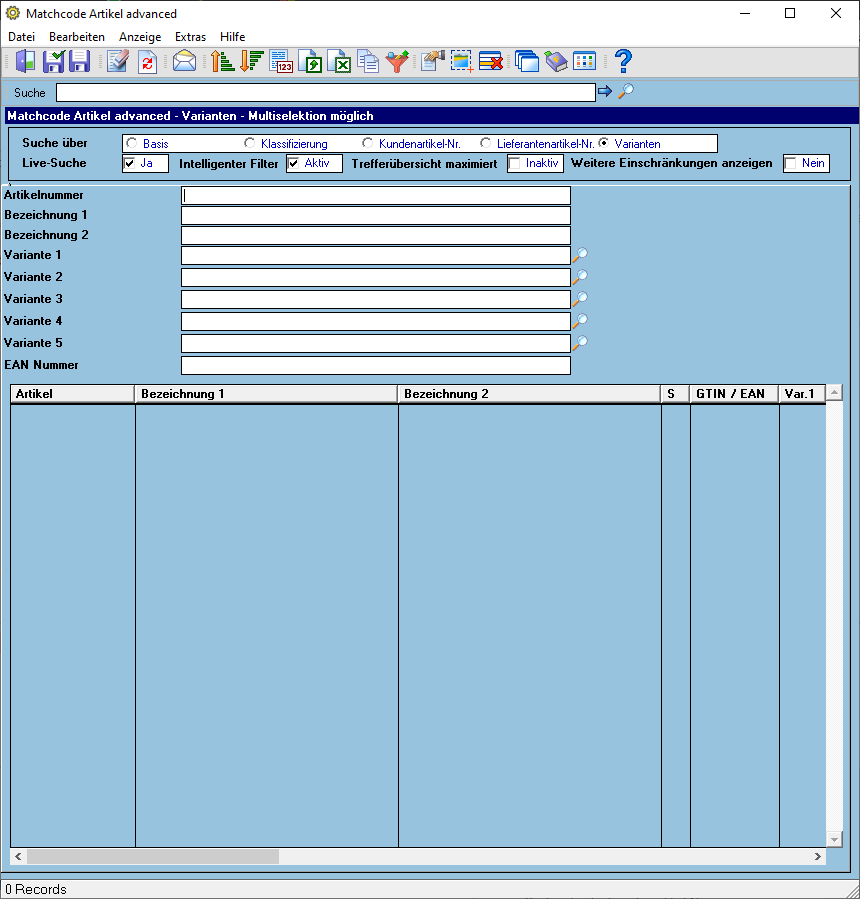The height and width of the screenshot is (899, 860).
Task: Uncheck the Live-Suche Ja checkbox
Action: click(x=130, y=163)
